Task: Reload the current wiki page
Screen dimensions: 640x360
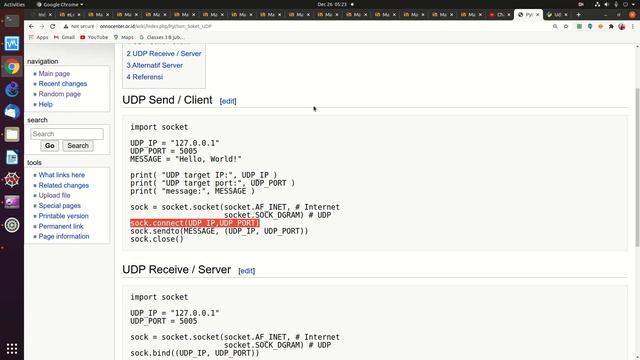Action: (x=52, y=26)
